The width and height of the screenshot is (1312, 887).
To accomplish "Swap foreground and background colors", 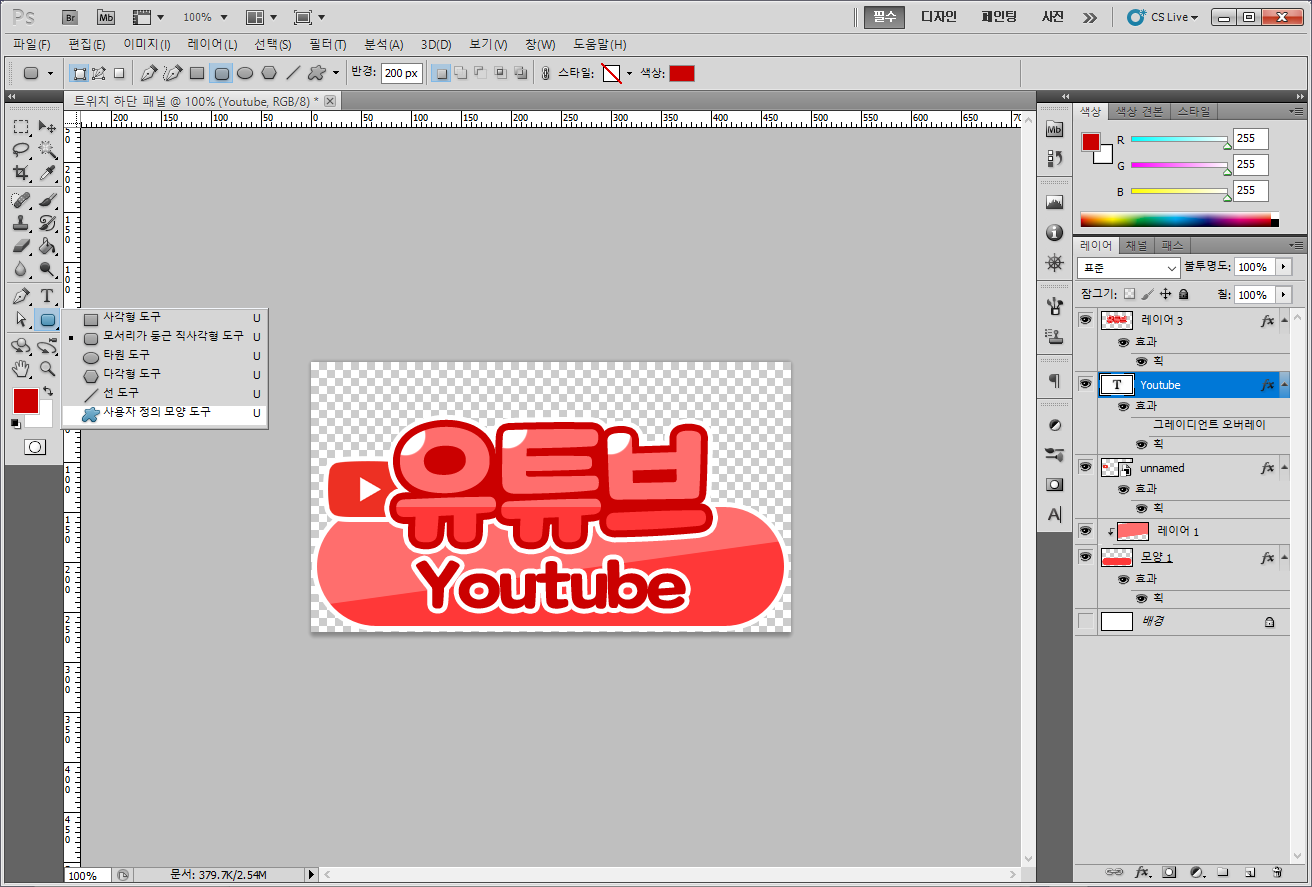I will 46,391.
